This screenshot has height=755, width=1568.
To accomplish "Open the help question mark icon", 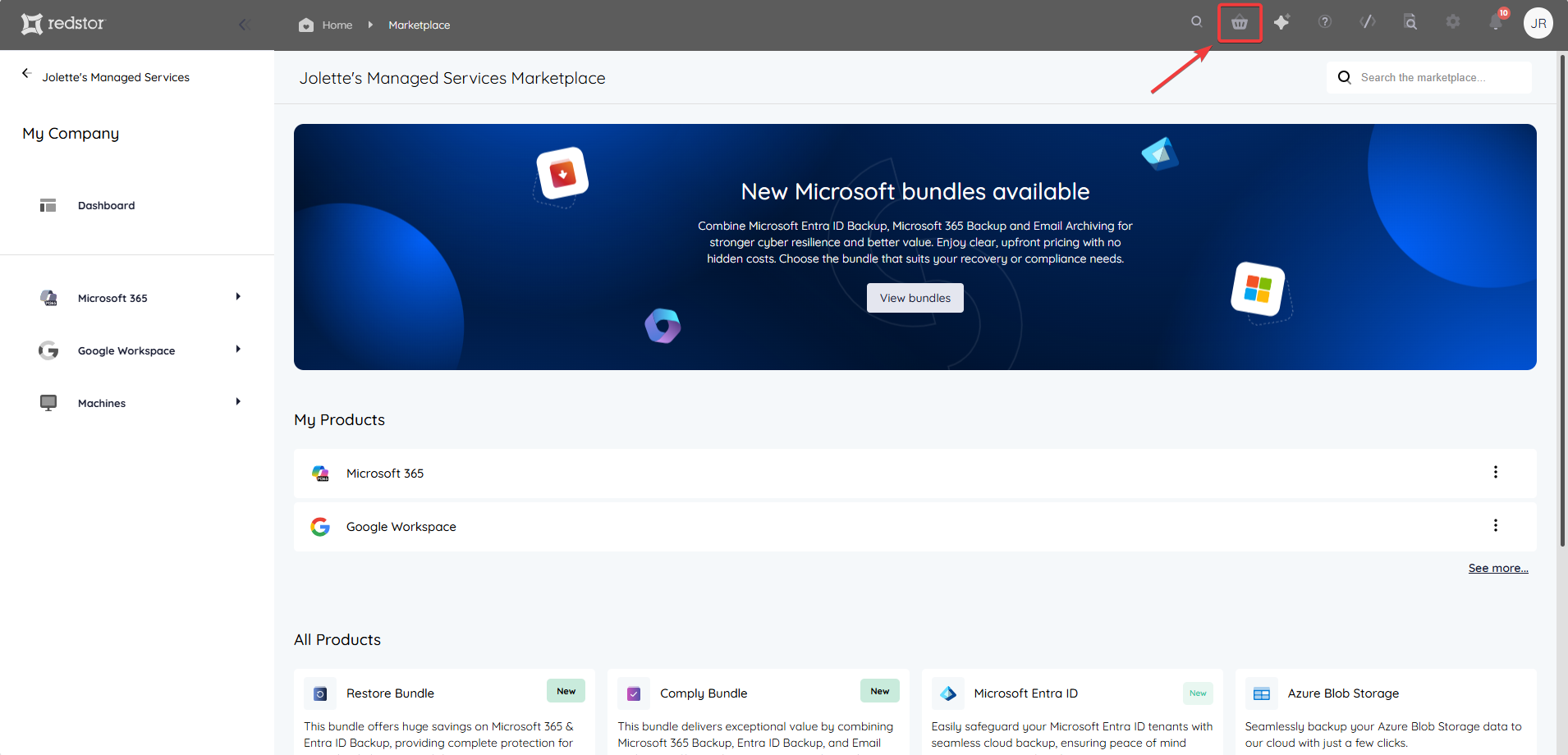I will coord(1325,22).
